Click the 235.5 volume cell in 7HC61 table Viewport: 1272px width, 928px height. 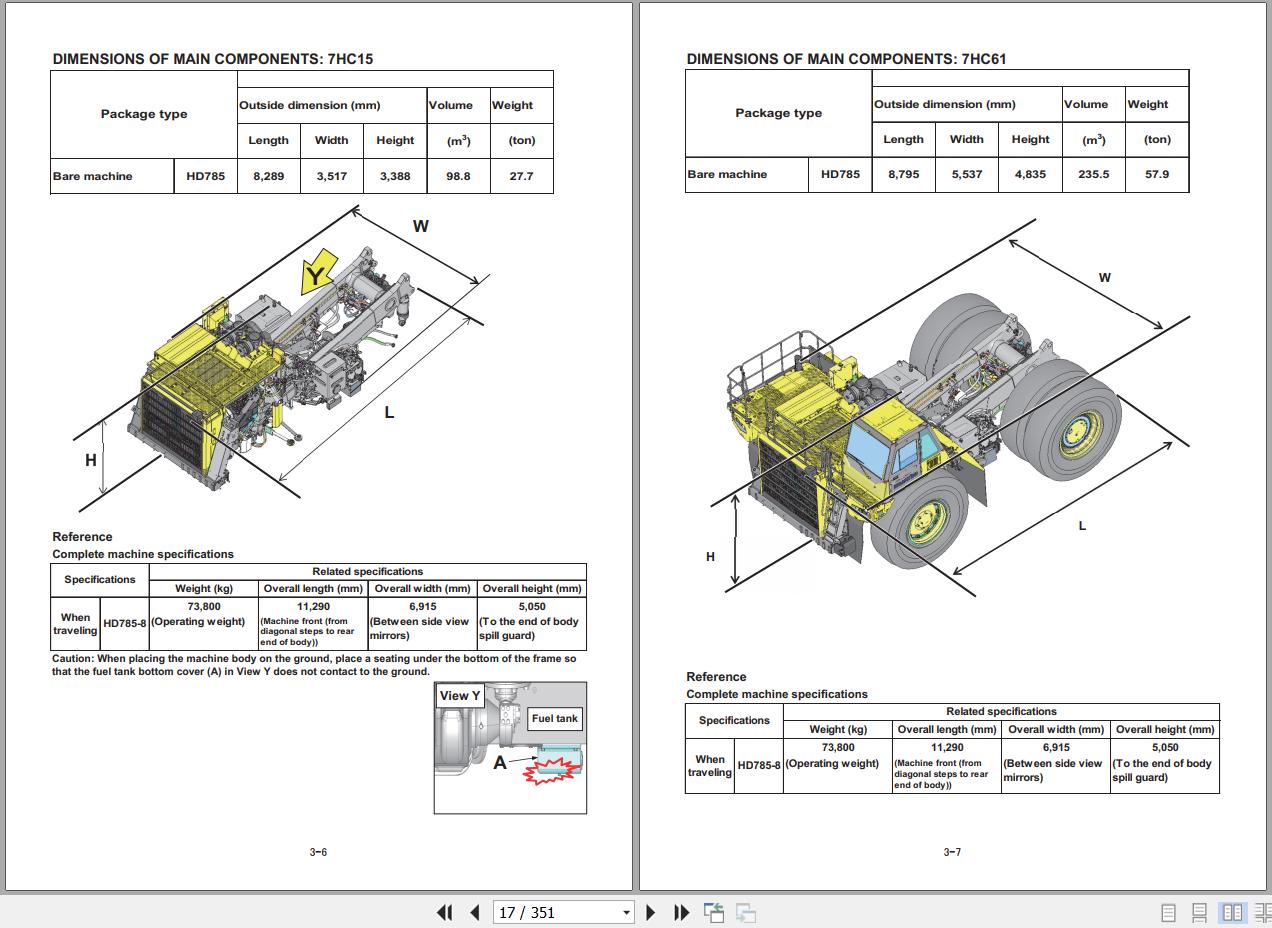[1093, 174]
